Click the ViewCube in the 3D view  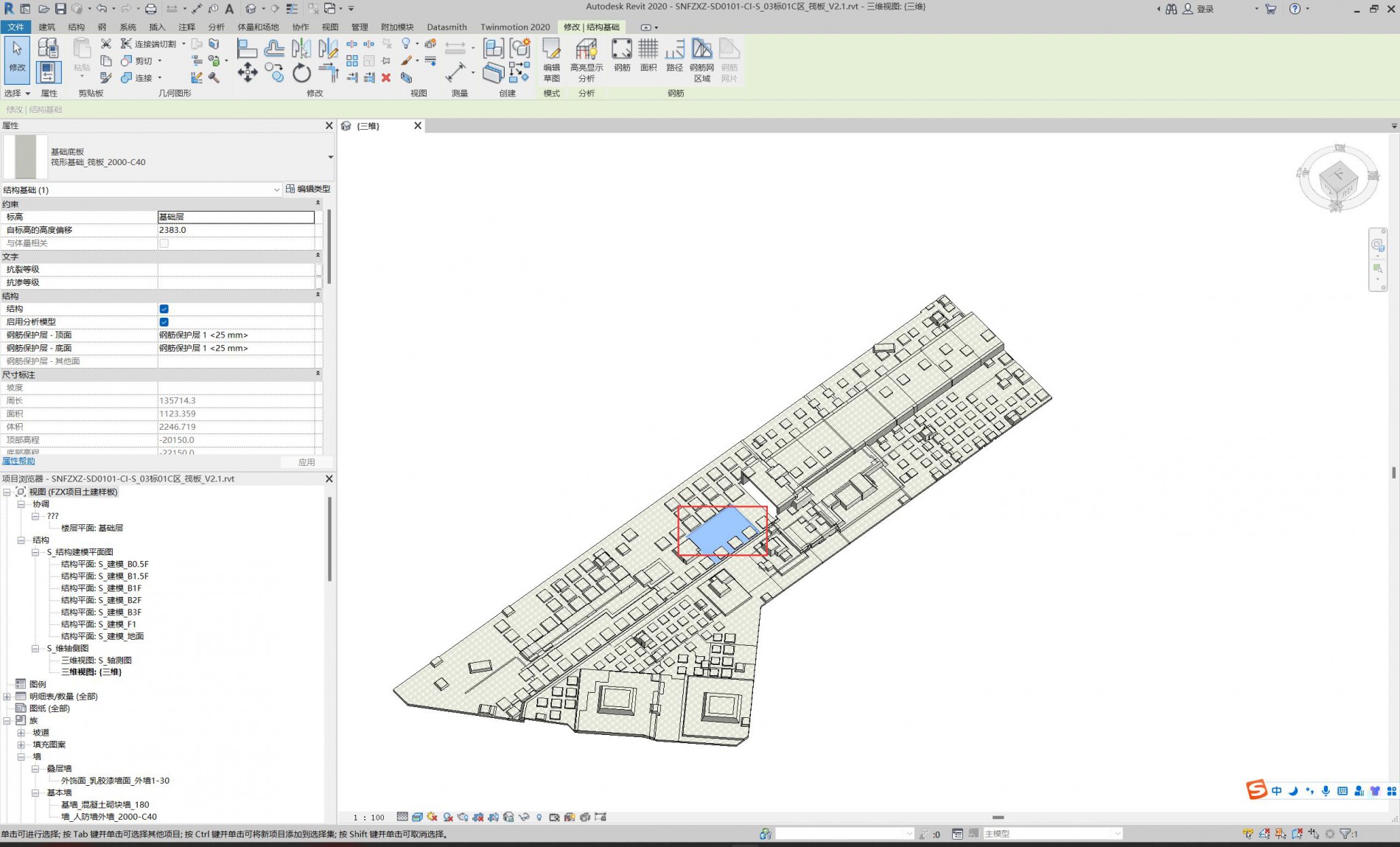(x=1338, y=179)
